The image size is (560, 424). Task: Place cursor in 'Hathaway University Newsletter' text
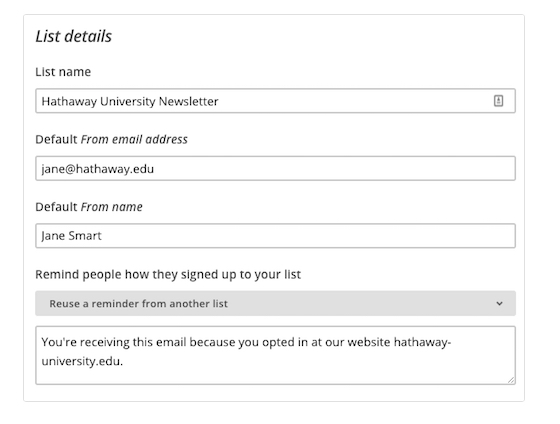(130, 101)
